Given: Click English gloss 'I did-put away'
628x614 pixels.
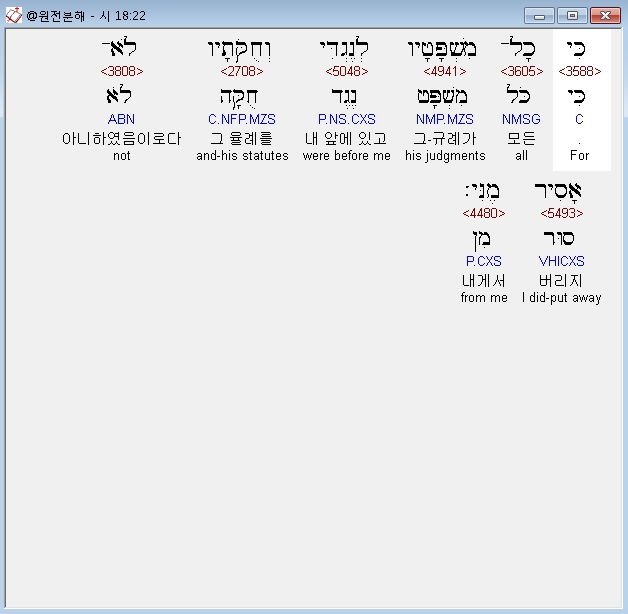Looking at the screenshot, I should click(562, 298).
